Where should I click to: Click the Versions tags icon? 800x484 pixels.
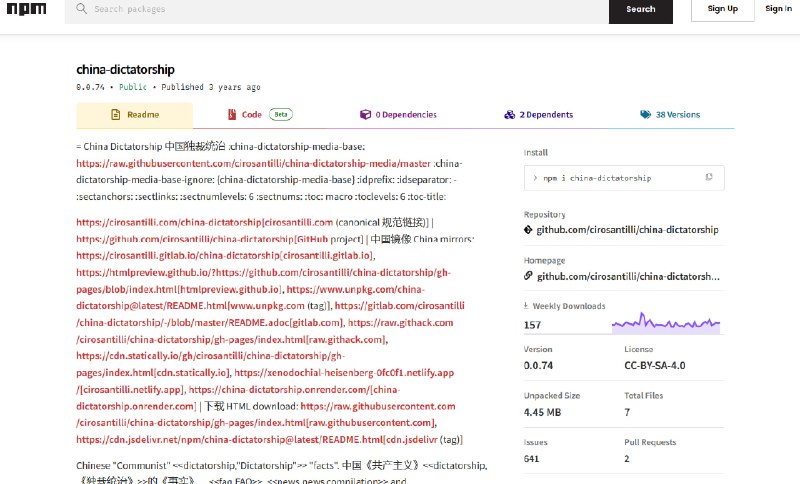coord(645,115)
